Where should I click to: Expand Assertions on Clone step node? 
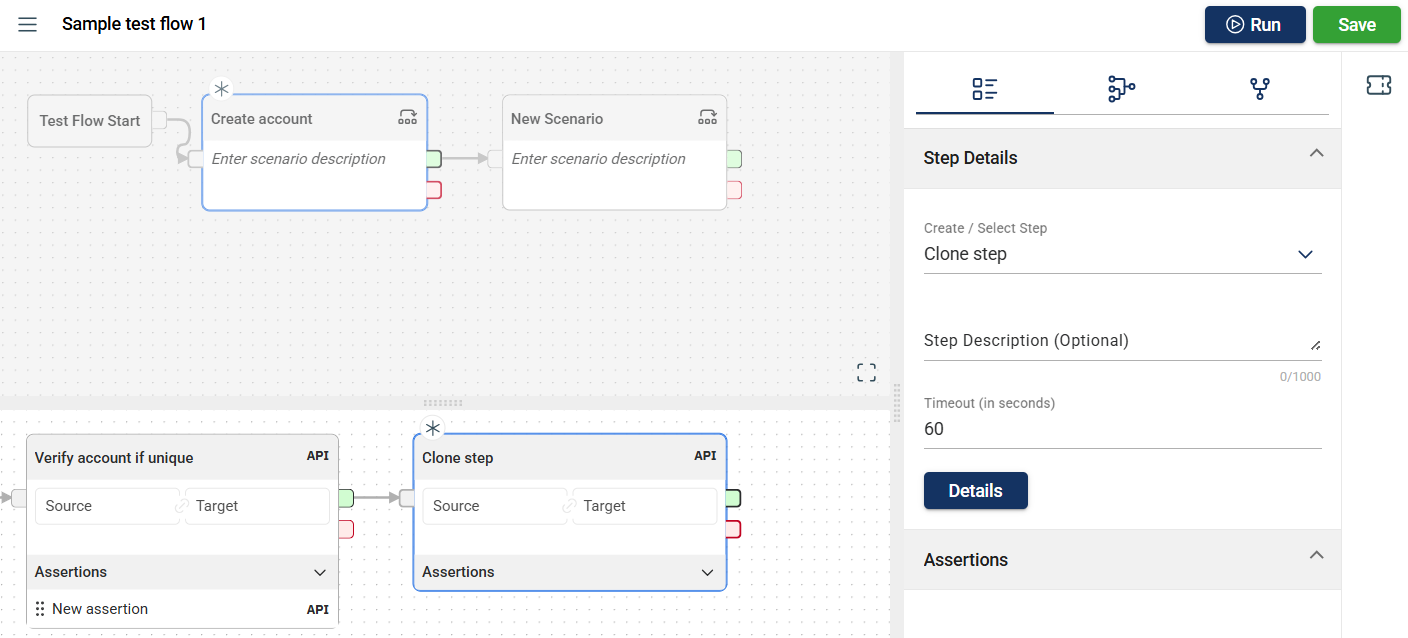(707, 573)
